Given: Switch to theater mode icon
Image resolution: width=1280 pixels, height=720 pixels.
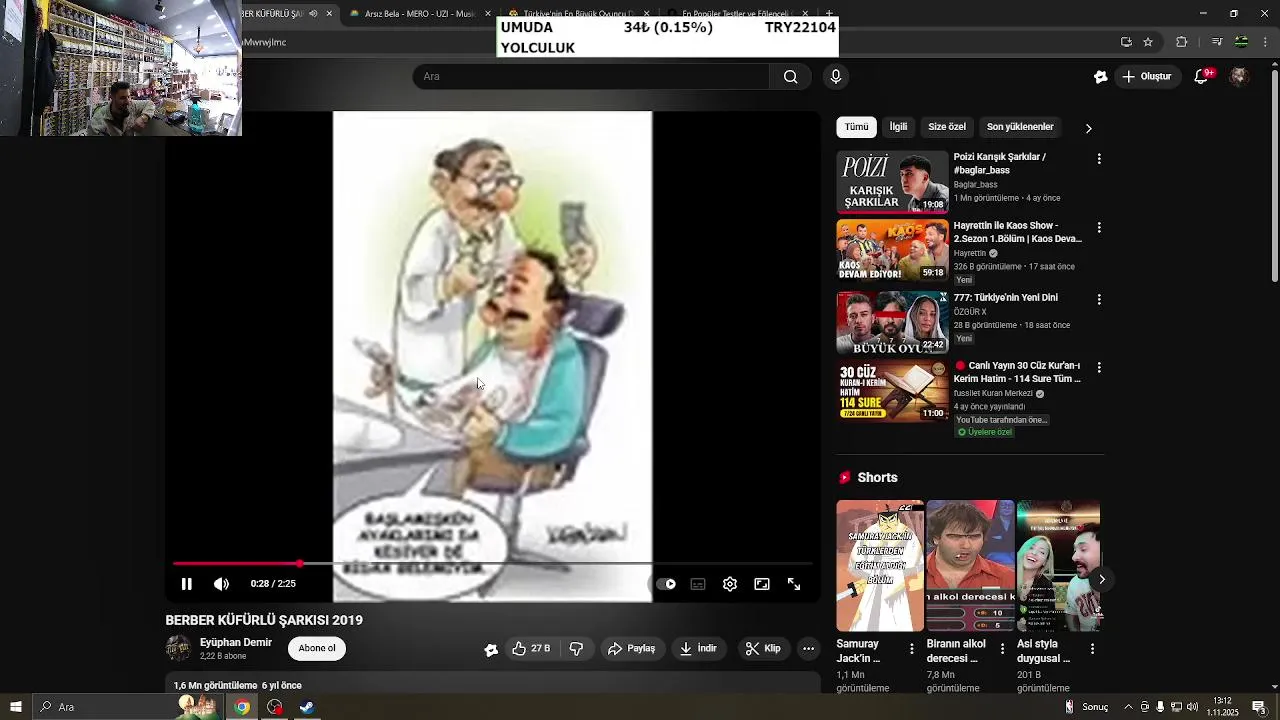Looking at the screenshot, I should click(x=762, y=584).
